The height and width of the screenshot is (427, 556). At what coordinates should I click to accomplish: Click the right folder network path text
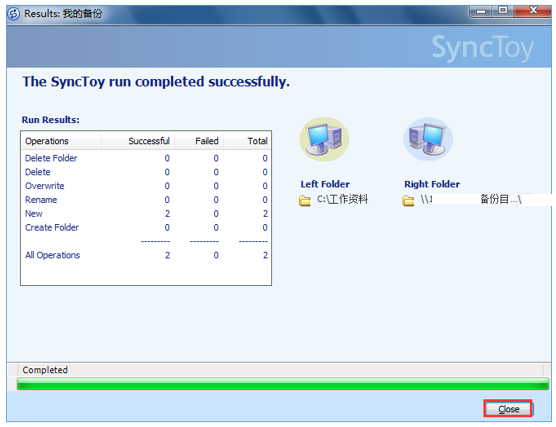coord(471,199)
